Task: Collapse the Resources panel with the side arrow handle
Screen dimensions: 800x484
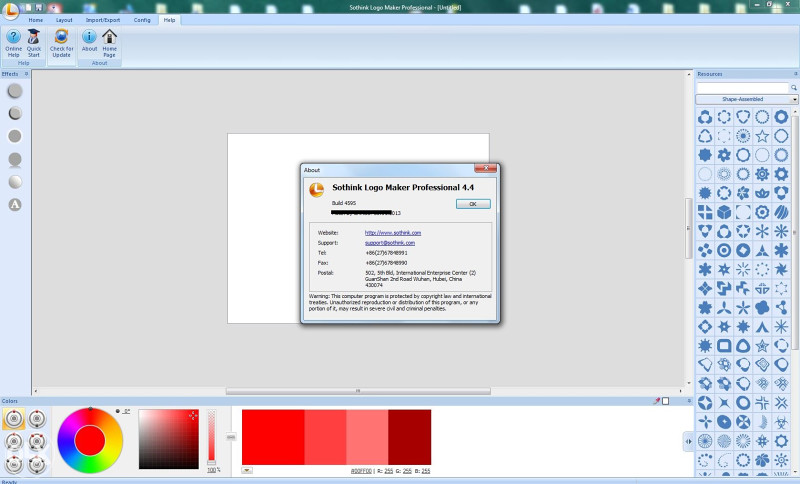Action: tap(688, 442)
